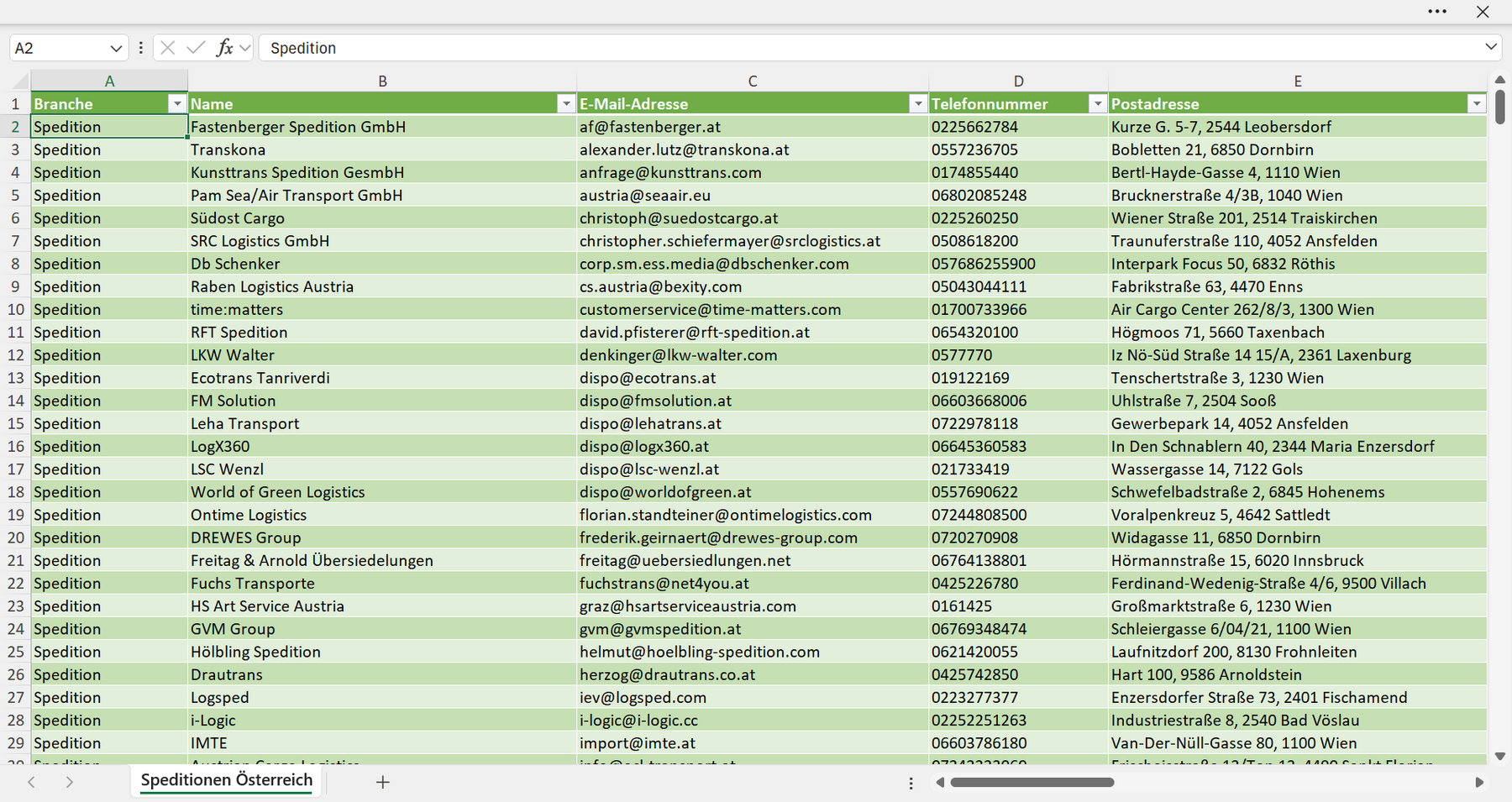1512x802 pixels.
Task: Open the Name Box dropdown arrow
Action: (116, 49)
